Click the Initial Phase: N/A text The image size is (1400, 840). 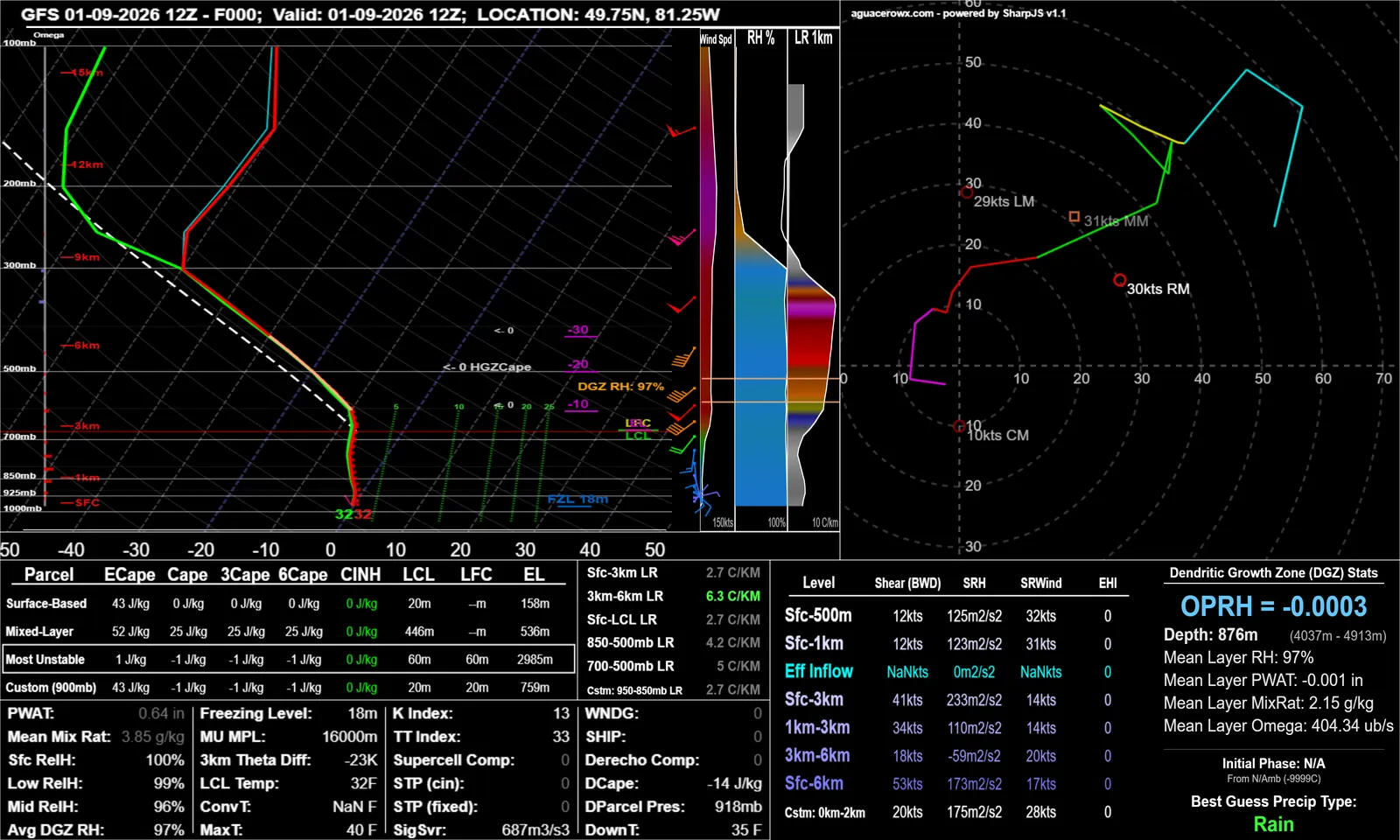1273,764
